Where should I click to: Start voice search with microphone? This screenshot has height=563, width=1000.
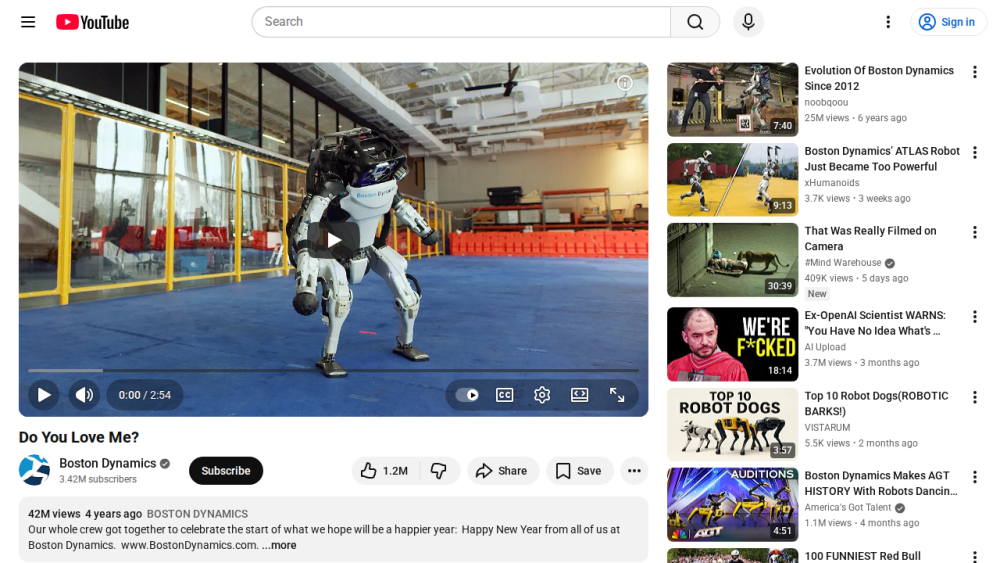tap(748, 22)
